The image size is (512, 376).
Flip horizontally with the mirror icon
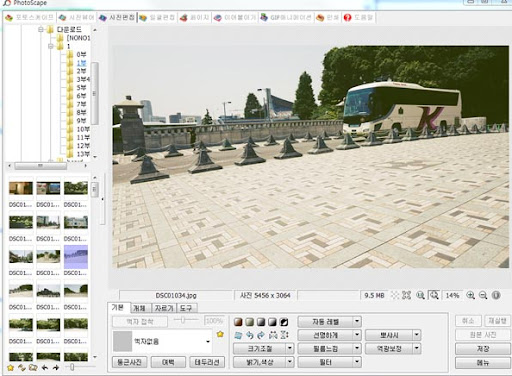[273, 335]
